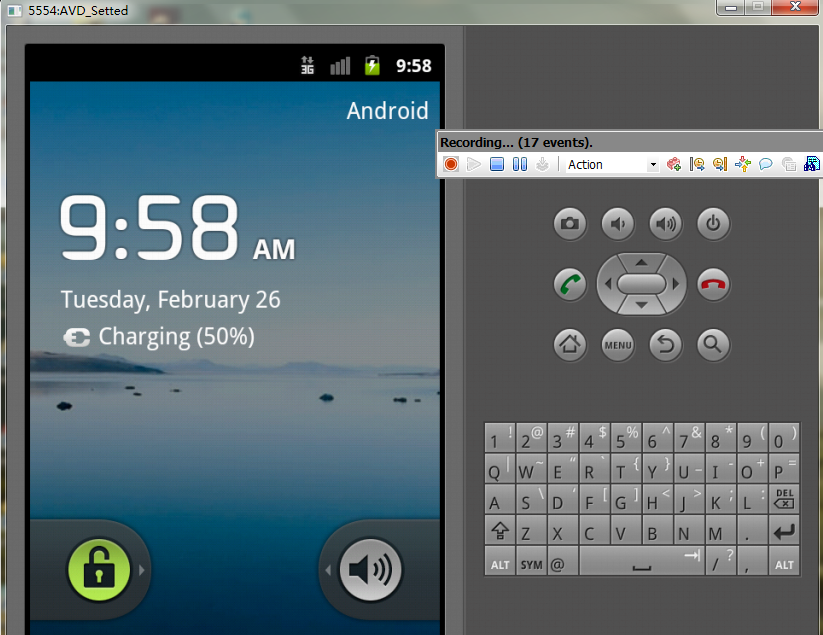Click the 5 % key on emulator keyboard
The image size is (823, 635).
[x=626, y=438]
